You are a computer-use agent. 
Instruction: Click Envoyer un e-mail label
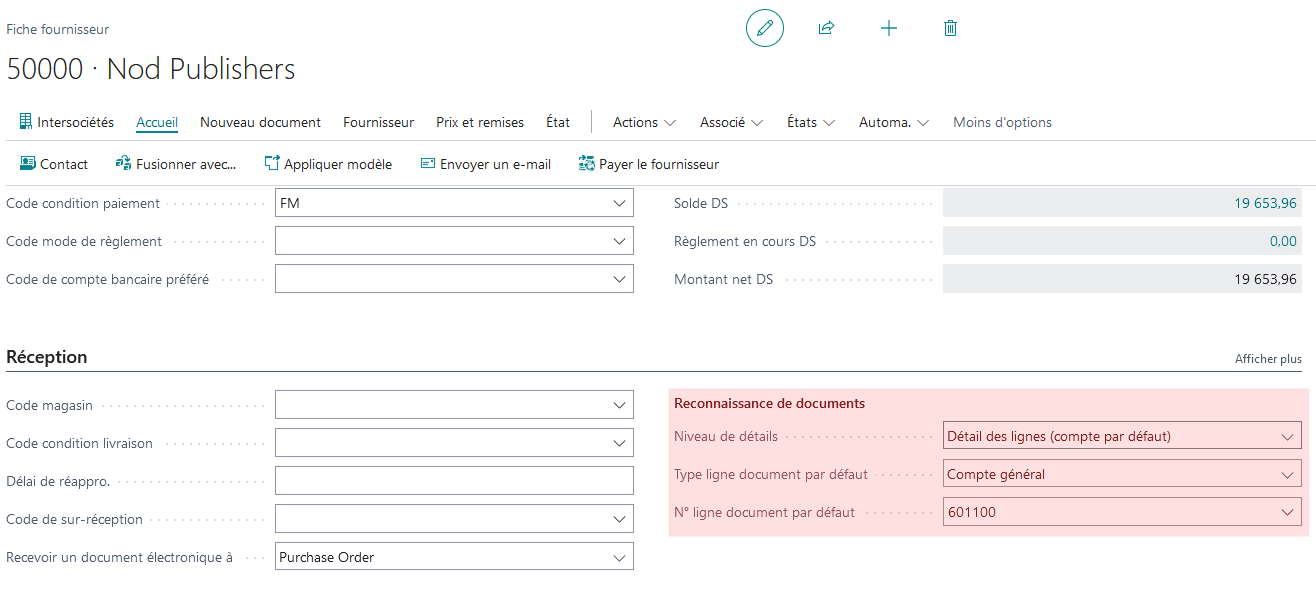pyautogui.click(x=495, y=164)
